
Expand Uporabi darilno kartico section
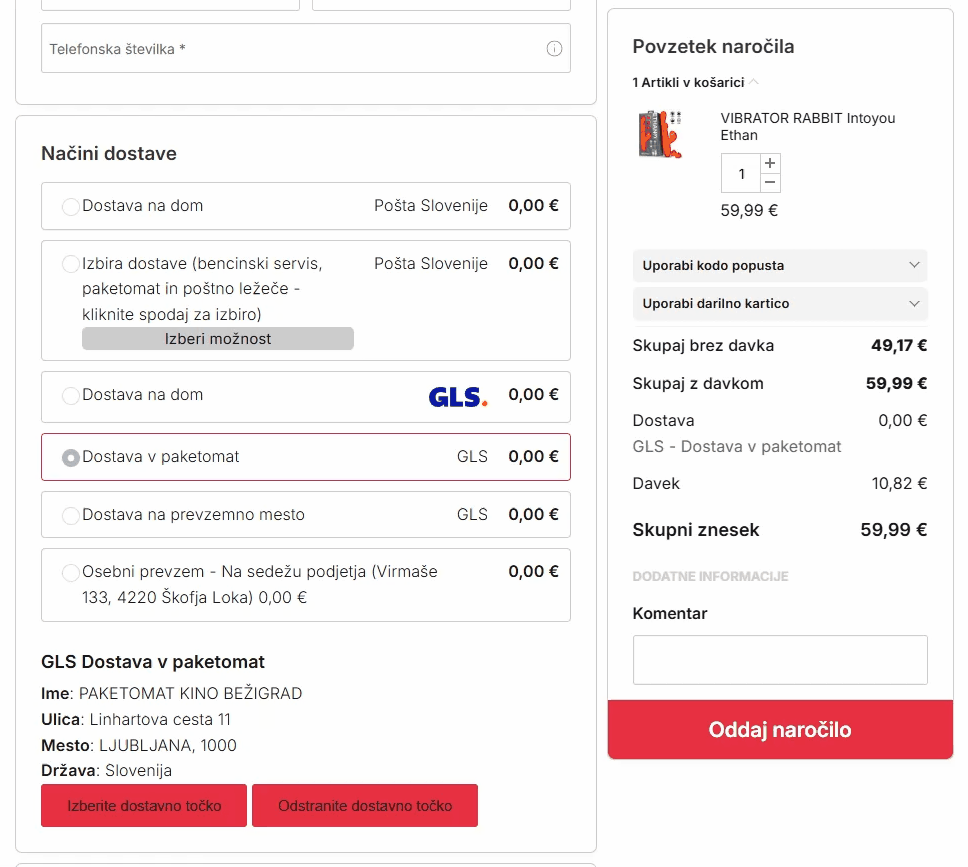pos(780,304)
